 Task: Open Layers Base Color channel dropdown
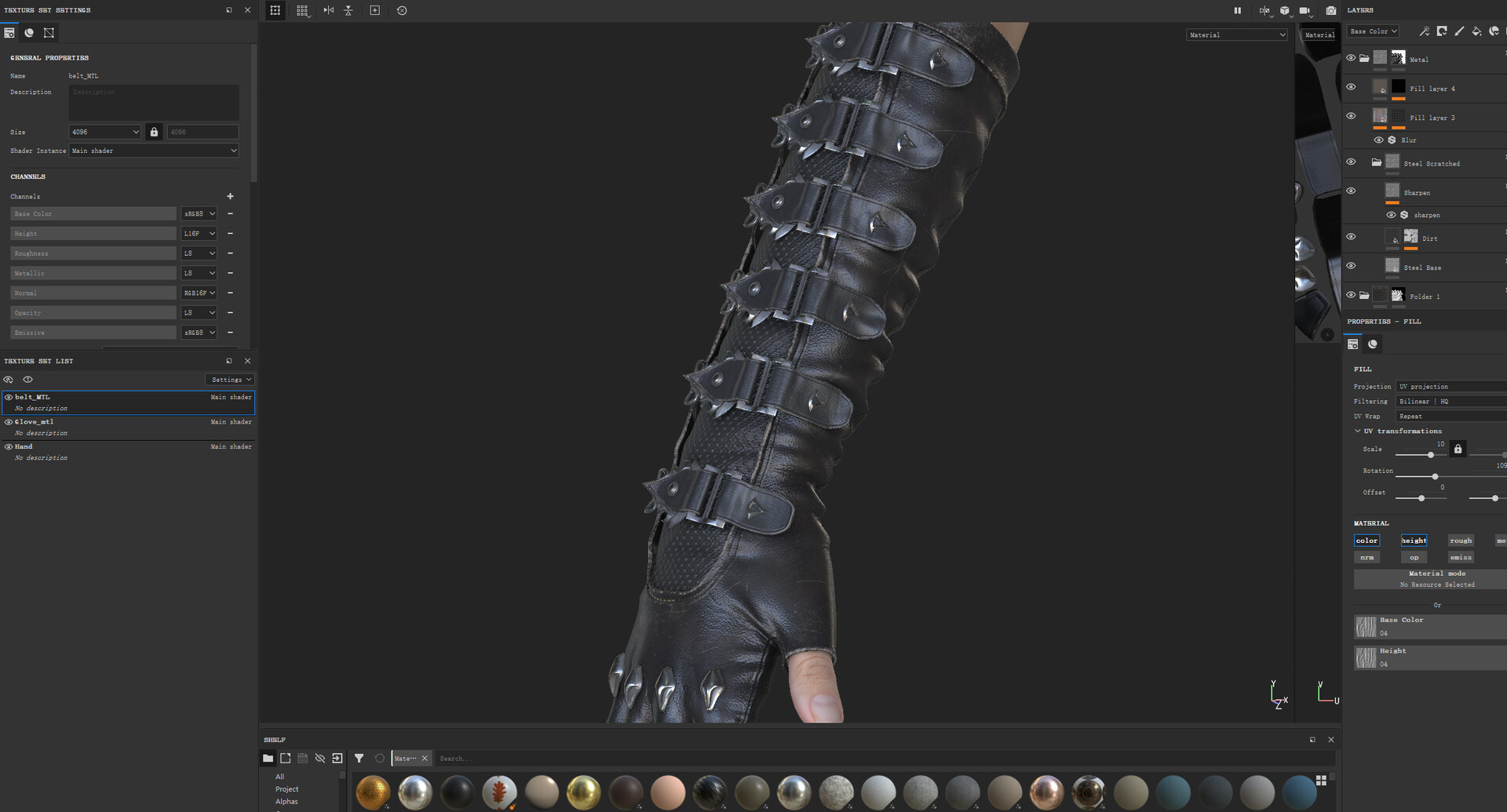coord(1374,31)
